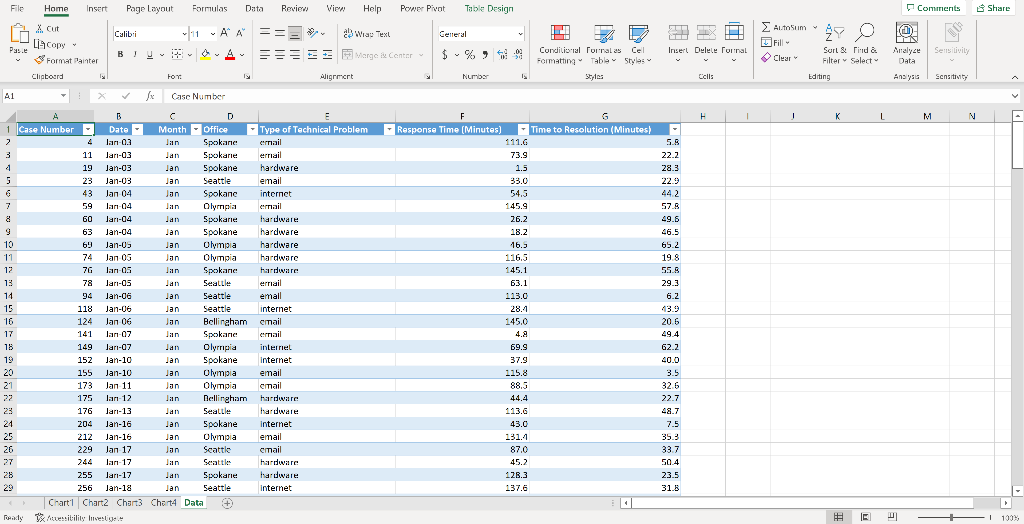Click AutoSum
Image resolution: width=1024 pixels, height=524 pixels.
(784, 27)
